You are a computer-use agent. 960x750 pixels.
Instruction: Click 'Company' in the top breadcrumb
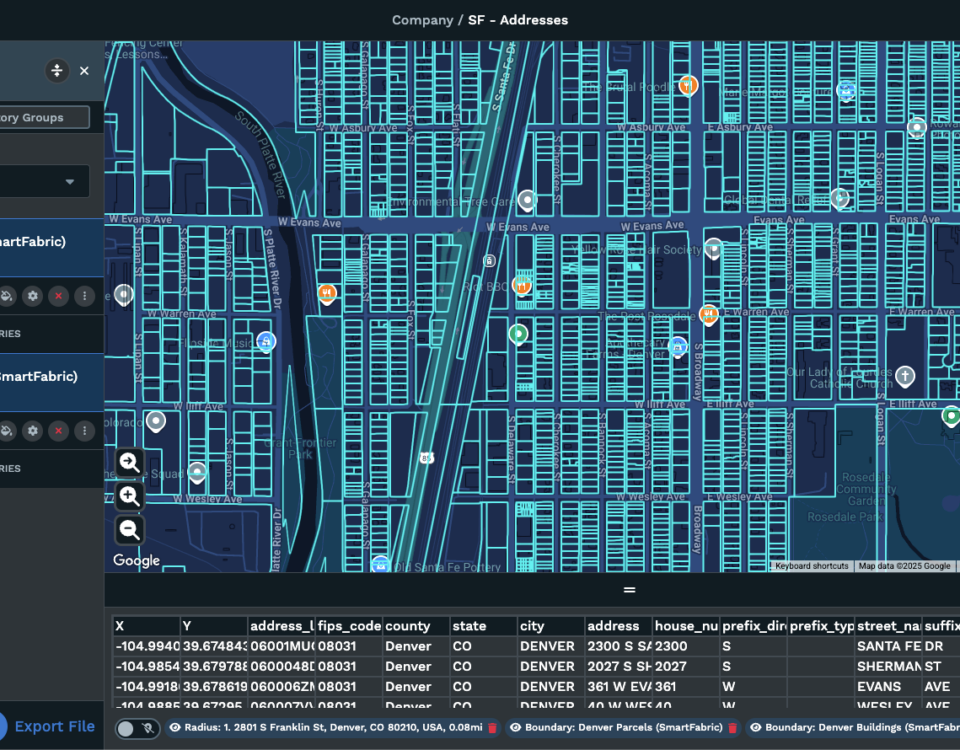click(x=421, y=19)
